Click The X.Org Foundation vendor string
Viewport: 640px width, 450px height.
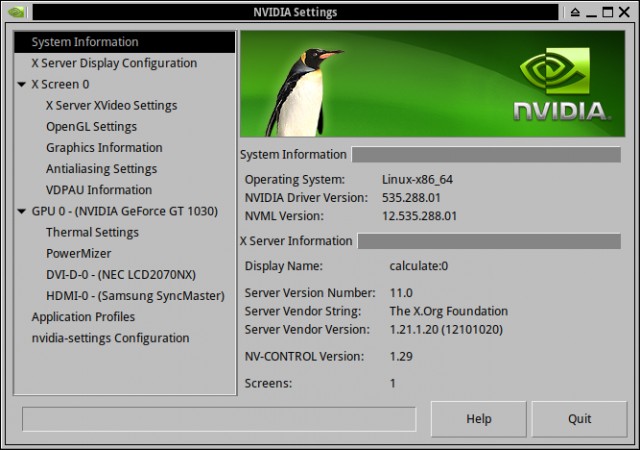tap(449, 312)
